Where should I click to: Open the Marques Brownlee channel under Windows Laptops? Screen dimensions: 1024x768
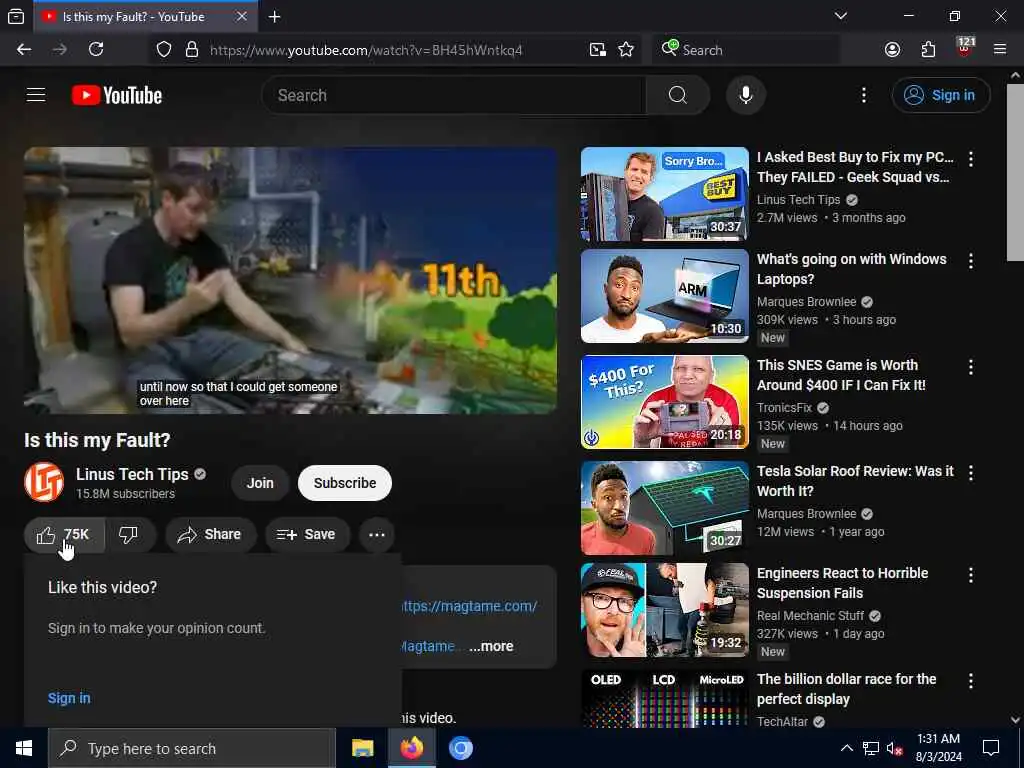[x=807, y=302]
